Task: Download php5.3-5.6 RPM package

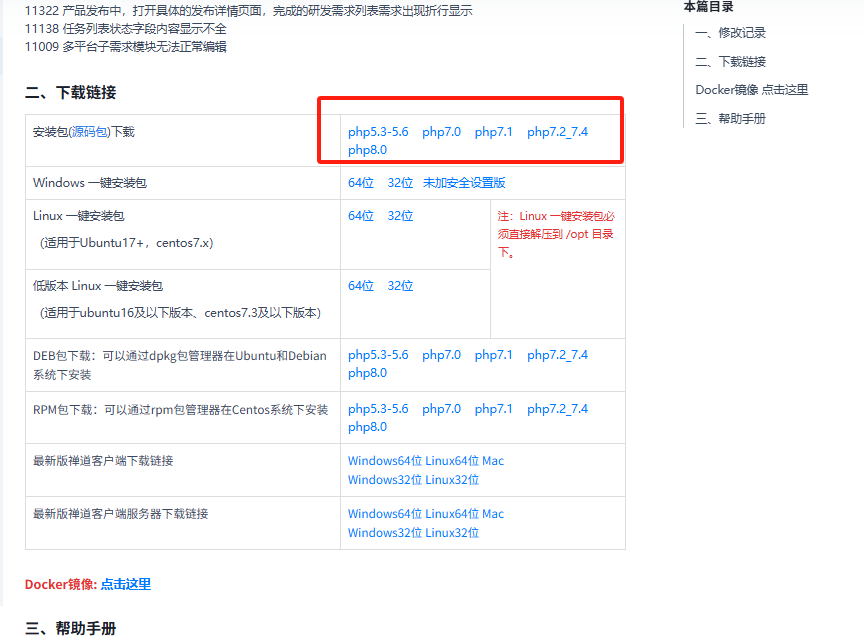Action: [x=378, y=409]
